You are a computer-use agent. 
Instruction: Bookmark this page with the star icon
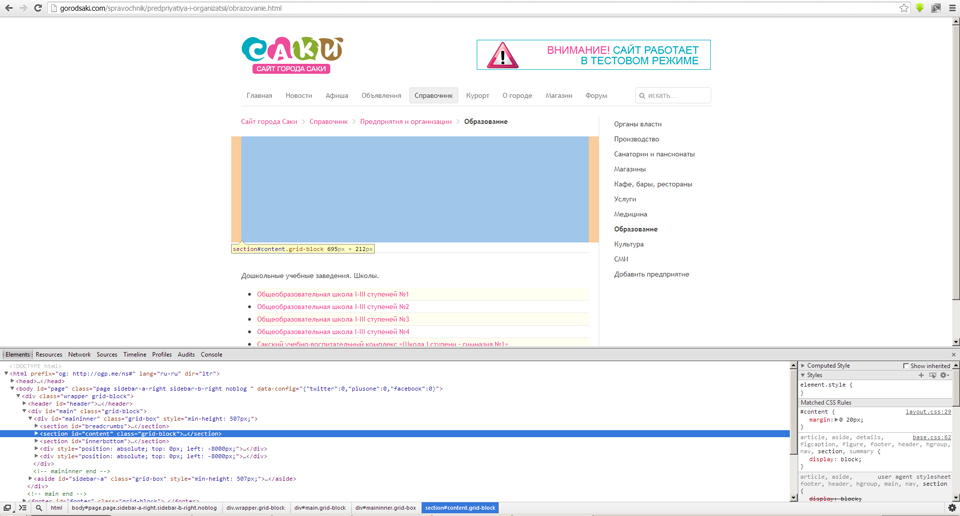(904, 8)
